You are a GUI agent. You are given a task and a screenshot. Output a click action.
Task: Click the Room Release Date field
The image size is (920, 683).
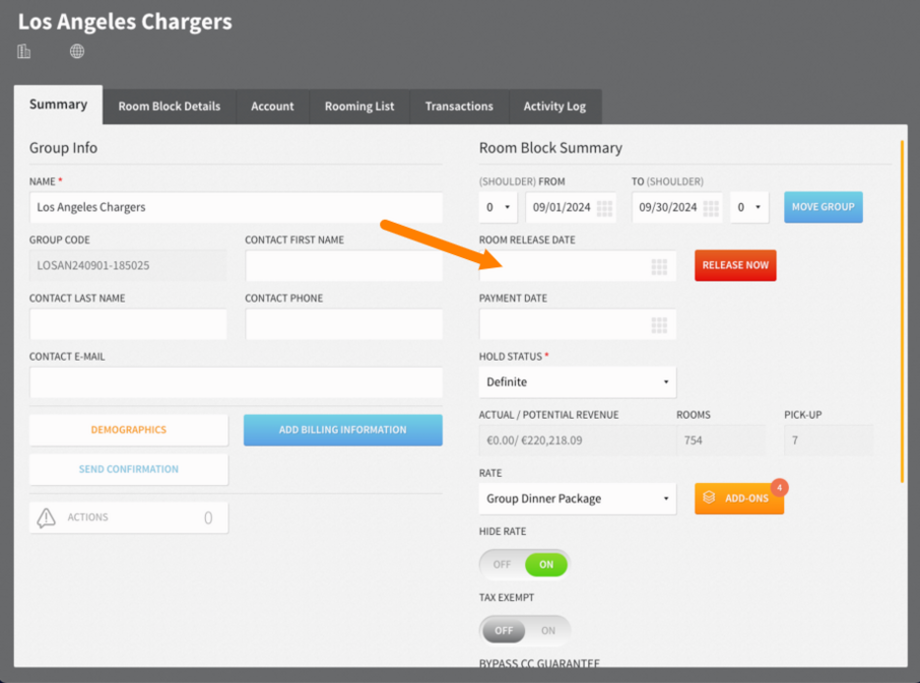coord(577,266)
